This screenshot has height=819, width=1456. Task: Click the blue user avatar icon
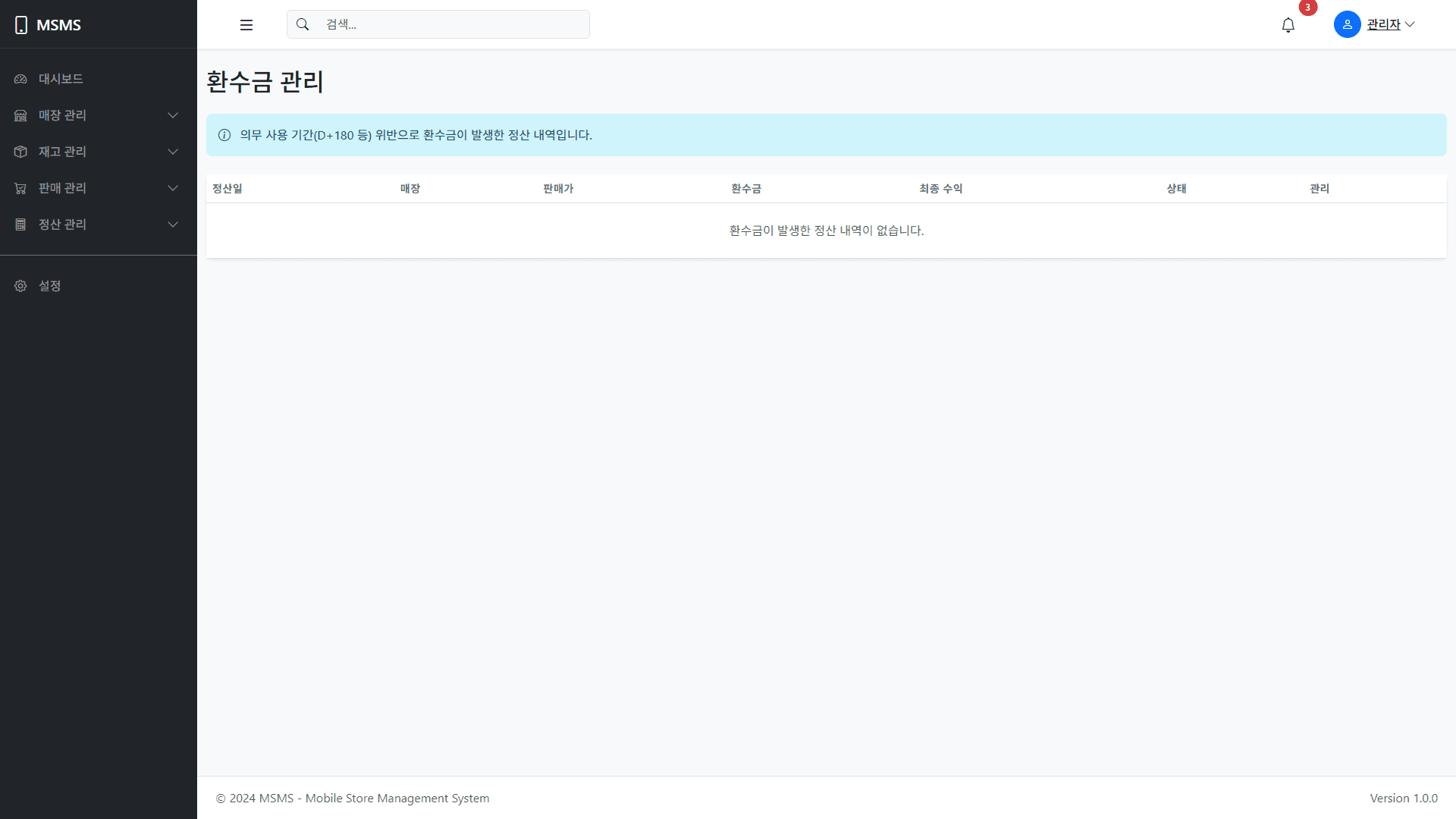point(1347,24)
